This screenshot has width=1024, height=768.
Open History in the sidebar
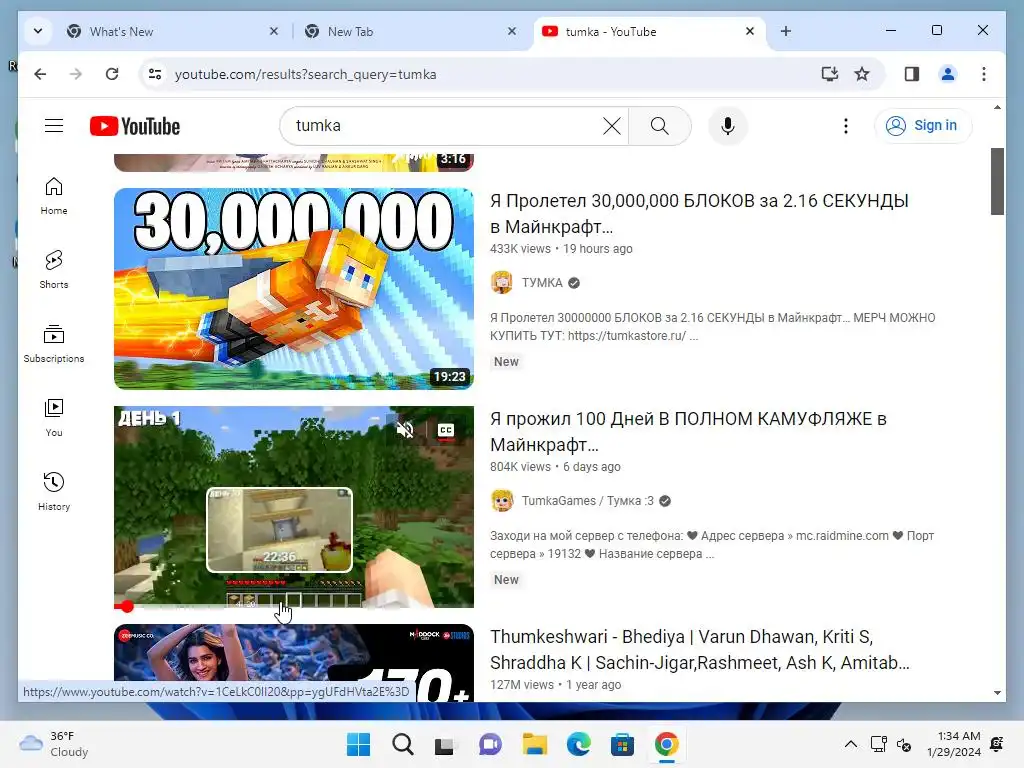[x=54, y=492]
